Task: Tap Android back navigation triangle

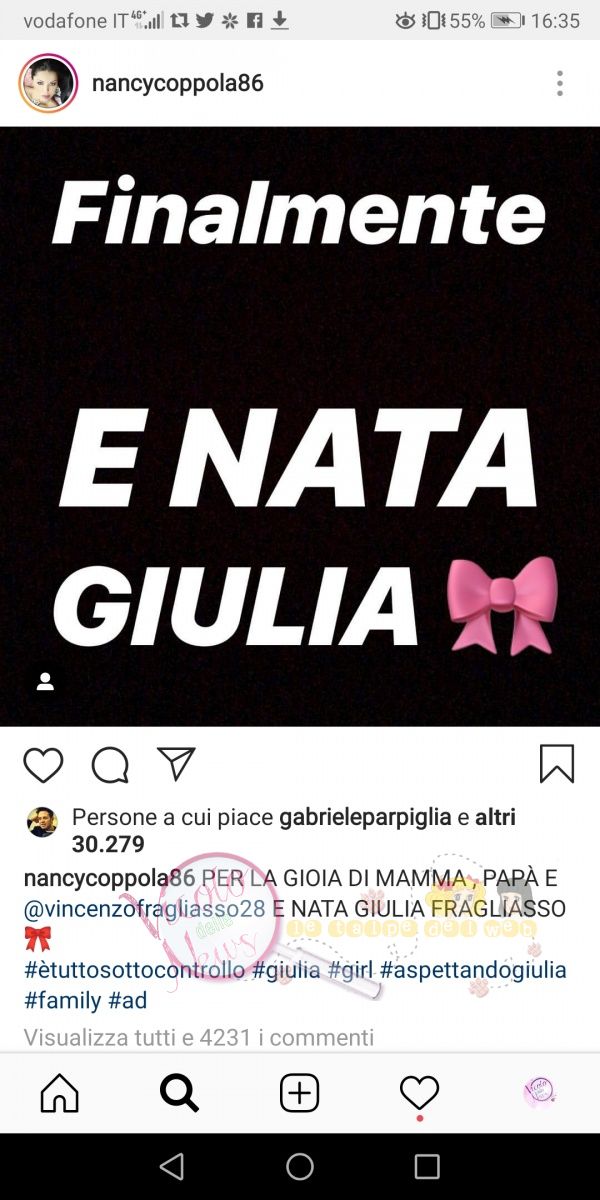Action: (x=172, y=1166)
